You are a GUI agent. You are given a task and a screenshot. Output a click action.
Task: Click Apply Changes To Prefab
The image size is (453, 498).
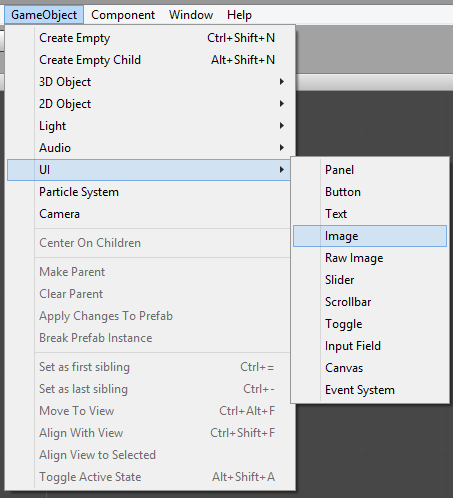coord(149,316)
